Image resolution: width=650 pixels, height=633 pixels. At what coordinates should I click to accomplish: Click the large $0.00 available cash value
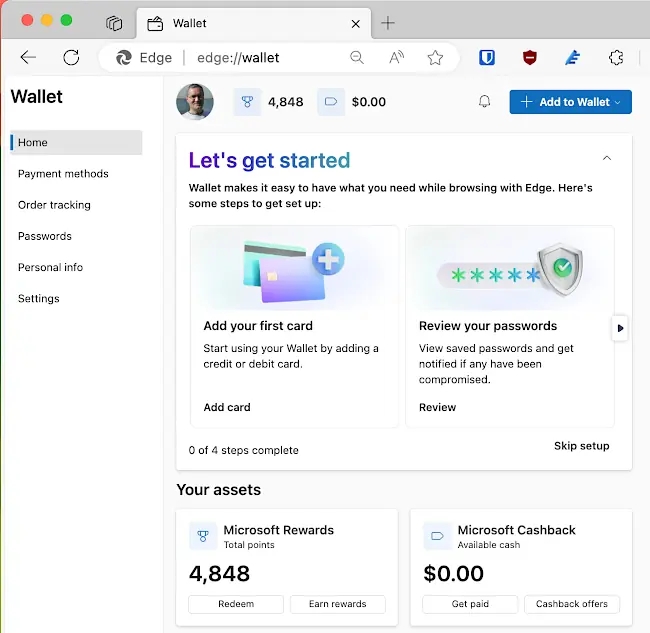(454, 574)
